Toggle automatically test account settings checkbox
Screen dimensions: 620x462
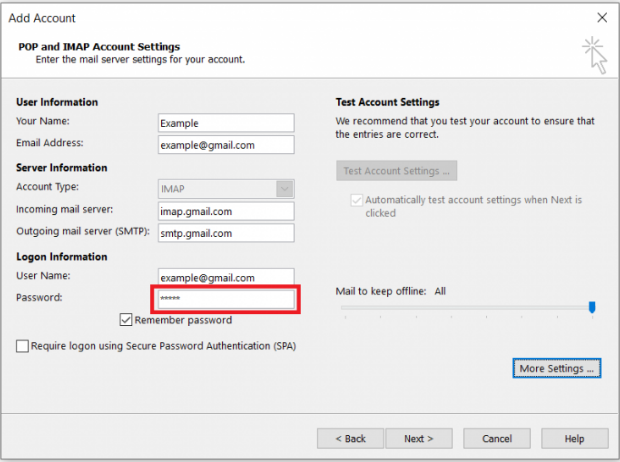[x=356, y=200]
